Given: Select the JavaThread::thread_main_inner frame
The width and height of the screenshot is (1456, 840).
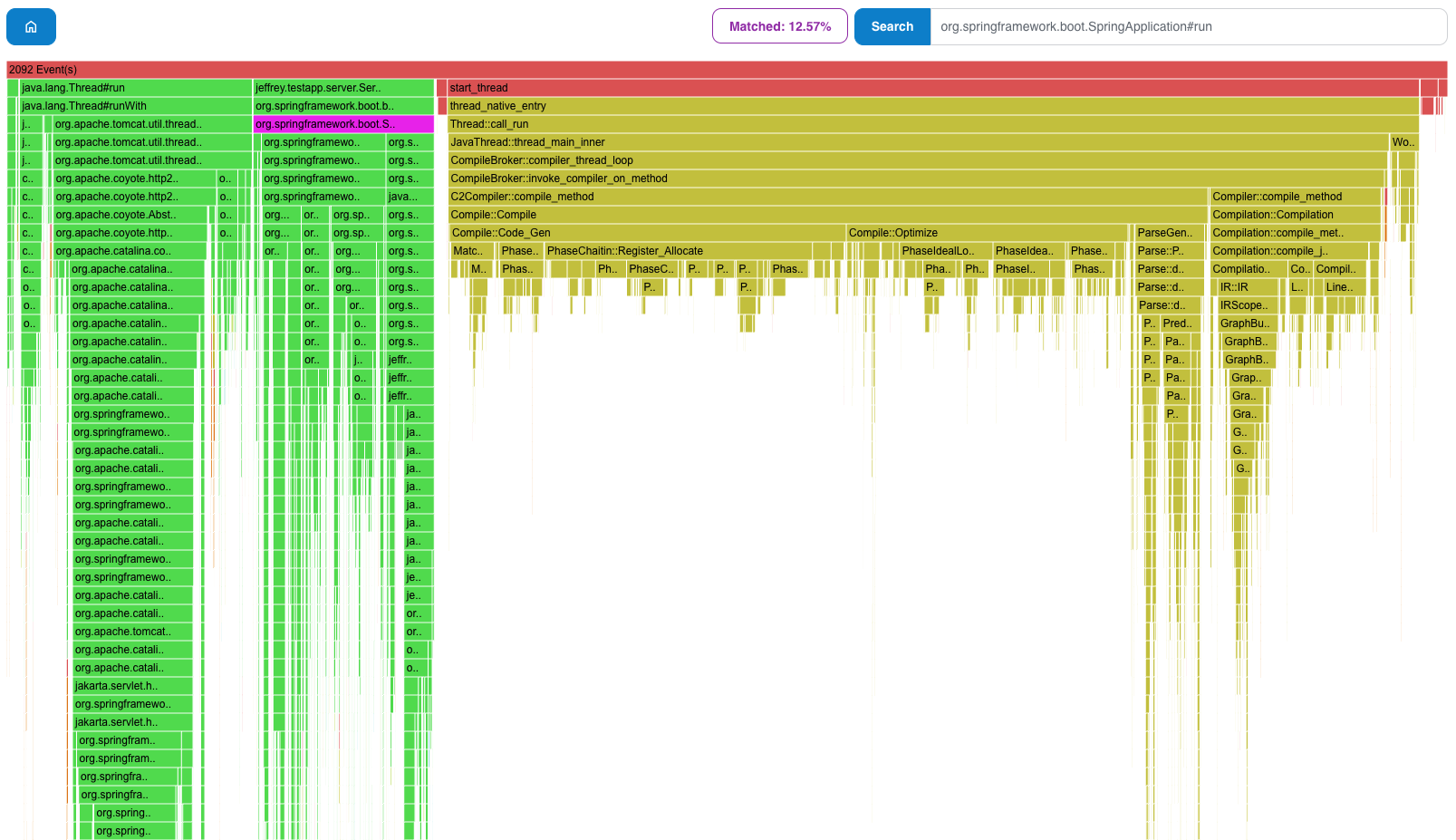Looking at the screenshot, I should pyautogui.click(x=919, y=142).
